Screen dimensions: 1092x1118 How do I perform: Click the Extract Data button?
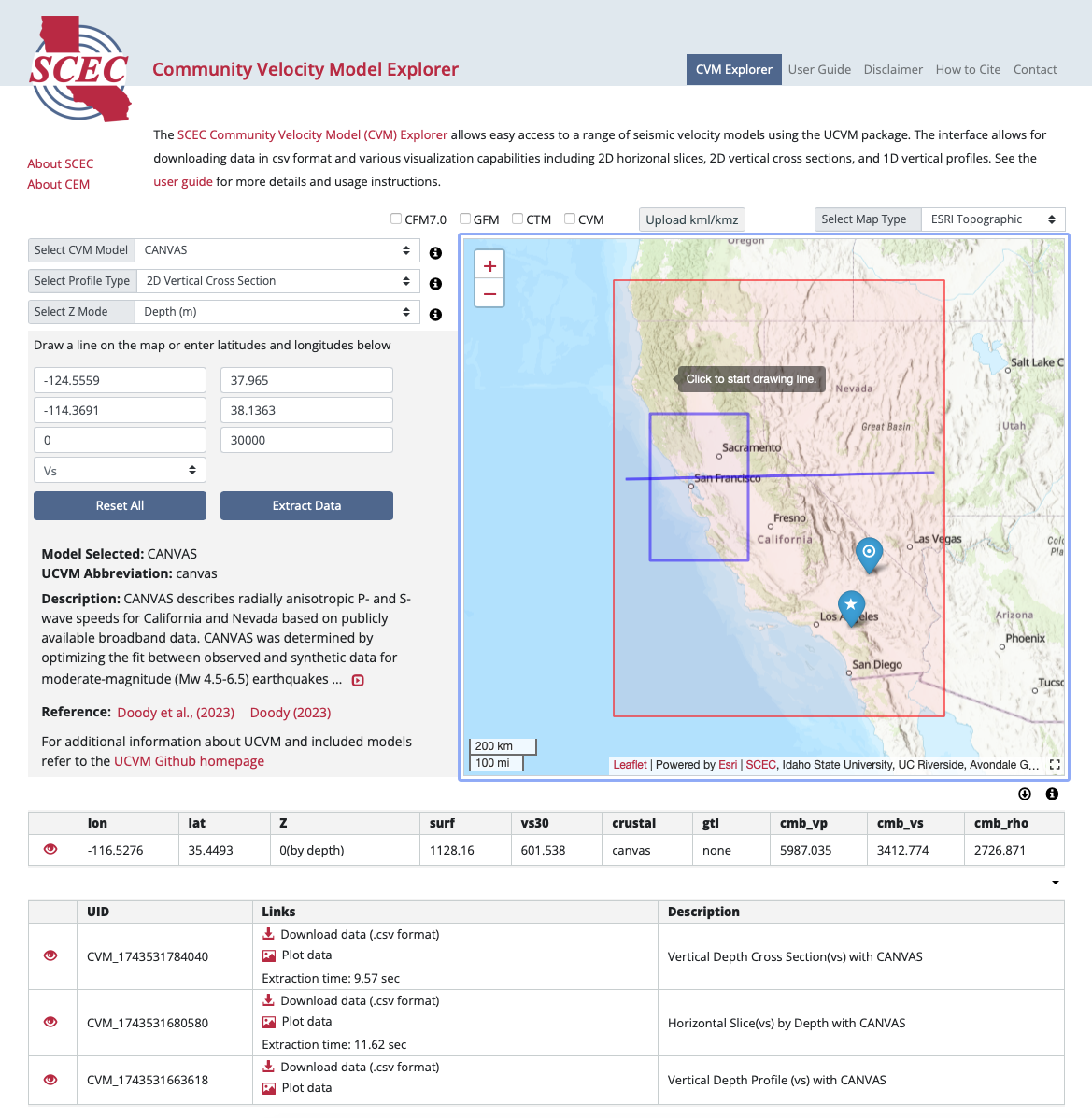(306, 505)
